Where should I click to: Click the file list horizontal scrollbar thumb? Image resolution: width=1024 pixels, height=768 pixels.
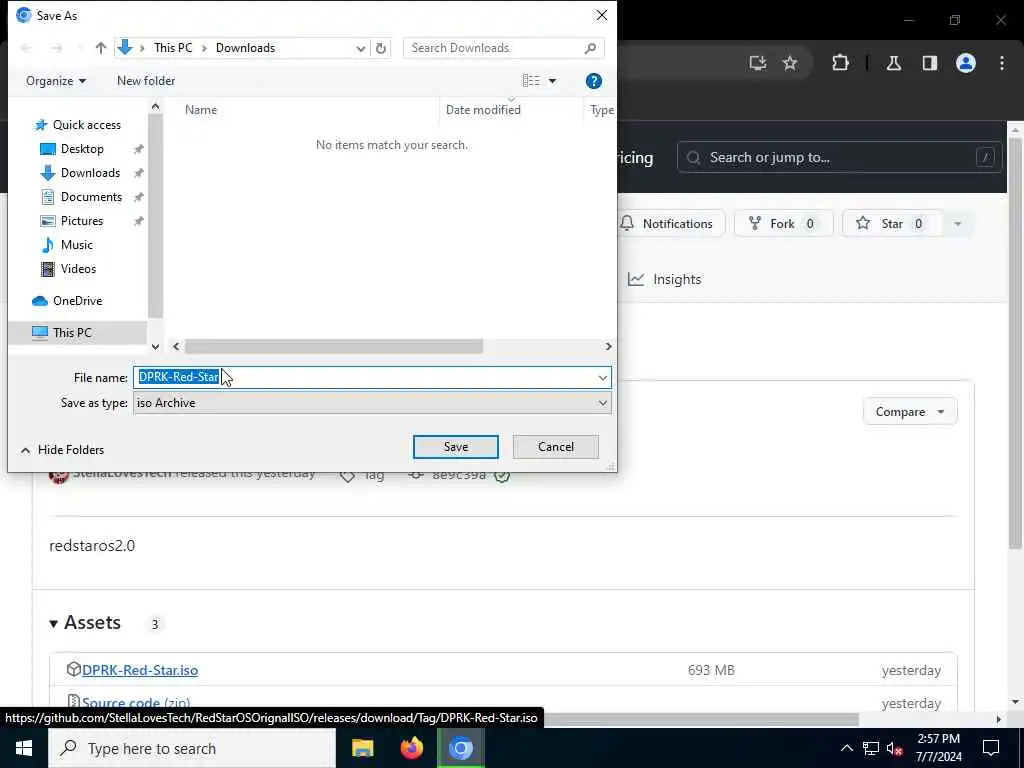(x=333, y=346)
